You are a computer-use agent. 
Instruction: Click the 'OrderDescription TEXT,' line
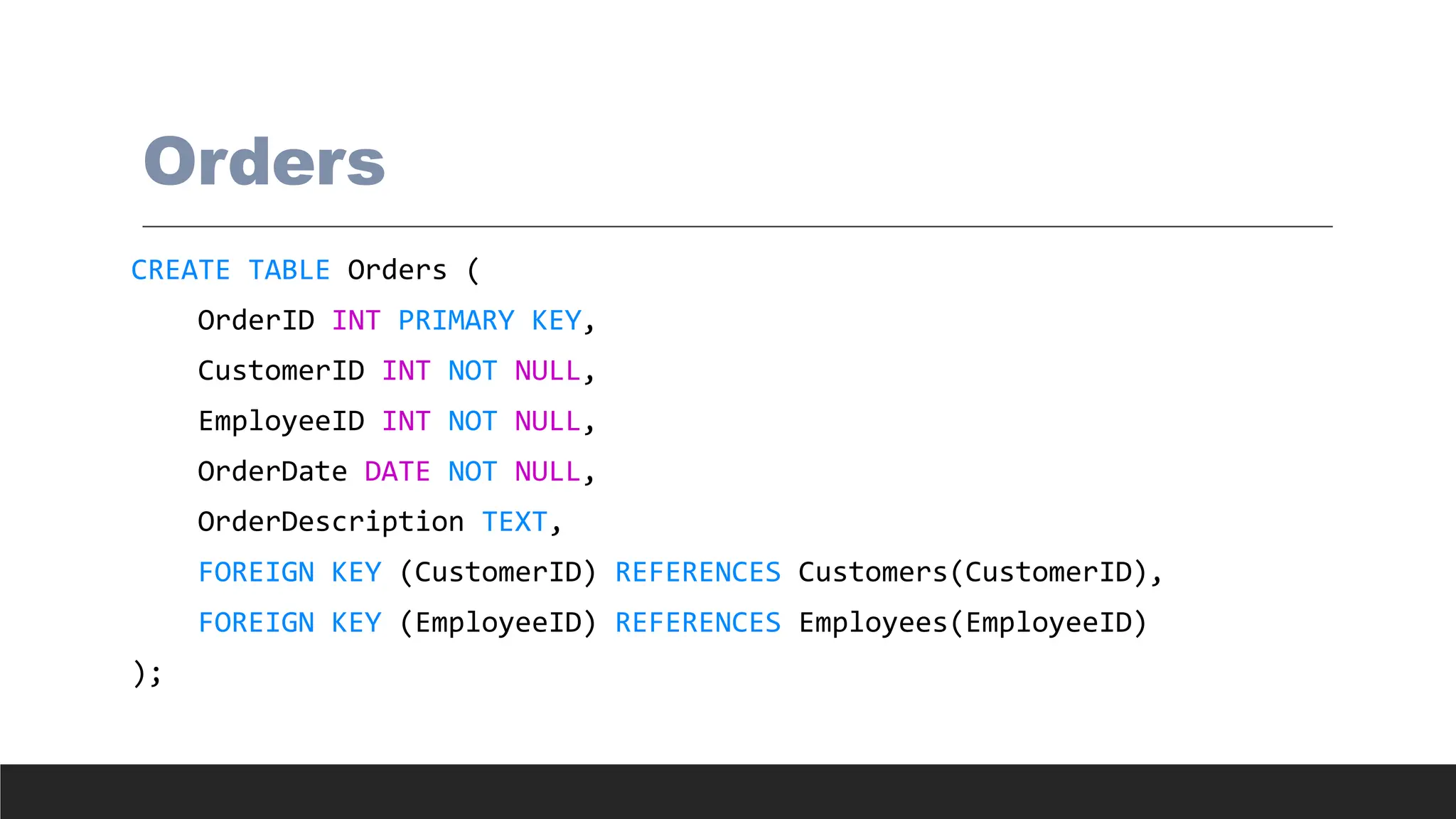[x=380, y=523]
